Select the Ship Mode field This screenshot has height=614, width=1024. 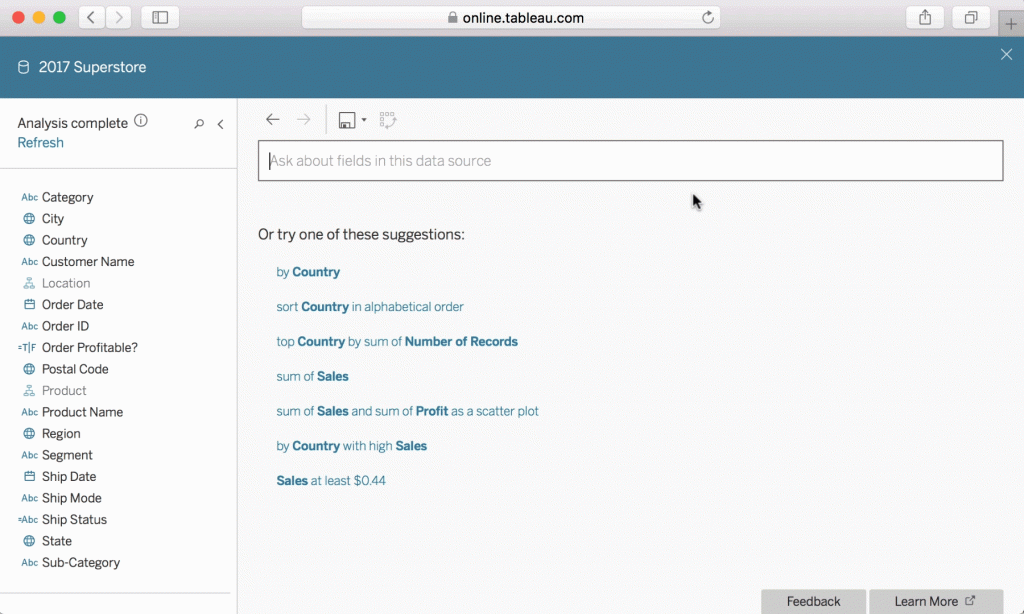(x=72, y=499)
